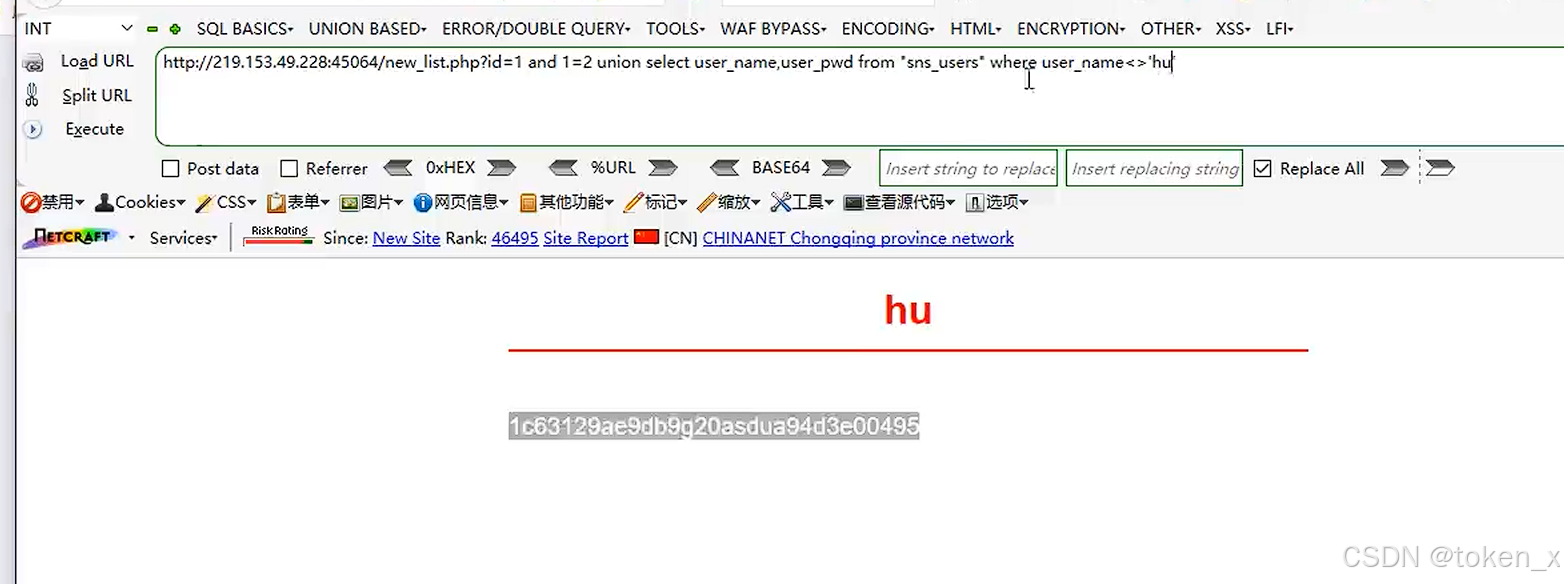Screen dimensions: 1564x584
Task: Click inside the HackBar URL text area
Action: (860, 96)
